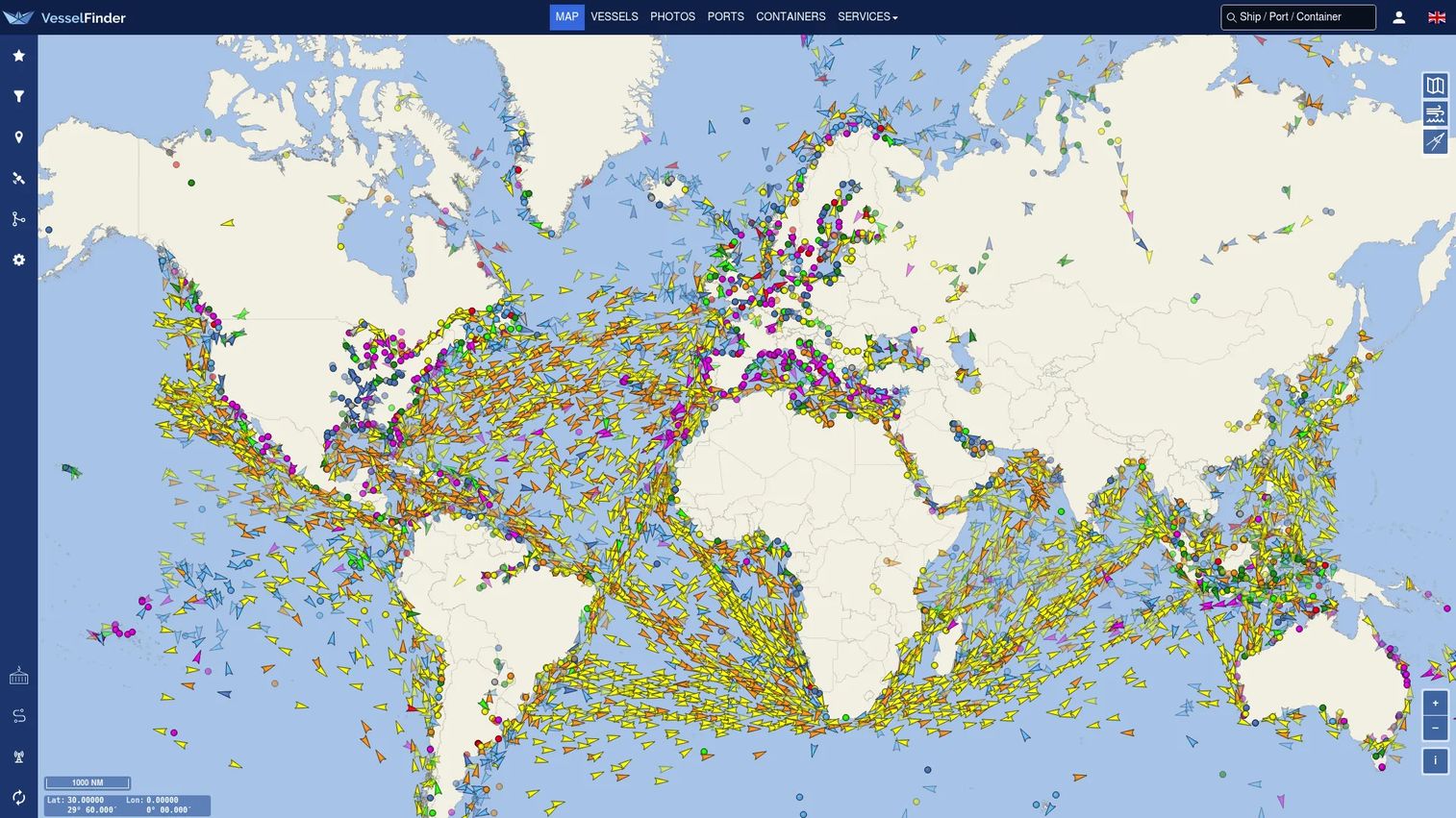This screenshot has height=818, width=1456.
Task: Open the user account icon
Action: [x=1399, y=17]
